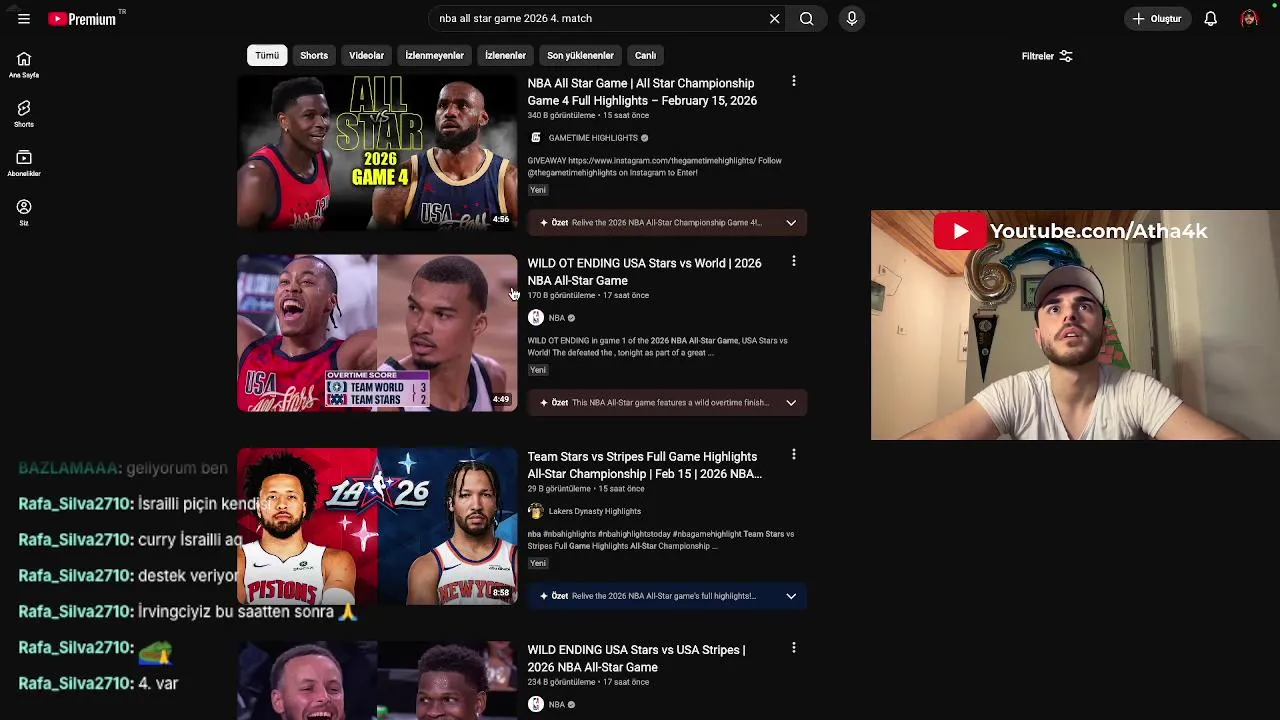Select the Shorts filter chip
The height and width of the screenshot is (720, 1280).
[x=314, y=56]
